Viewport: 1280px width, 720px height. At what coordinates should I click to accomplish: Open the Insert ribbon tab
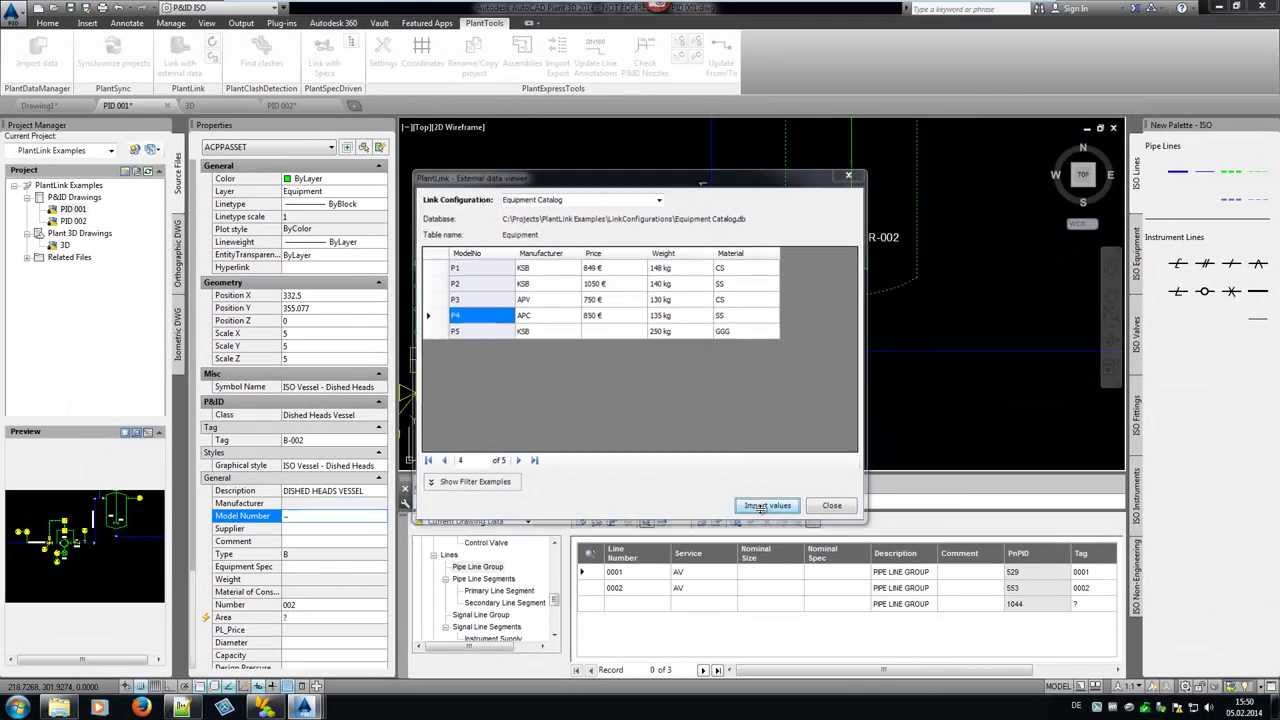tap(87, 23)
